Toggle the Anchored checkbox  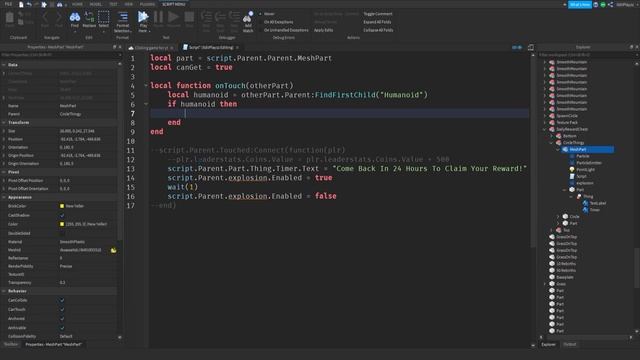coord(62,318)
